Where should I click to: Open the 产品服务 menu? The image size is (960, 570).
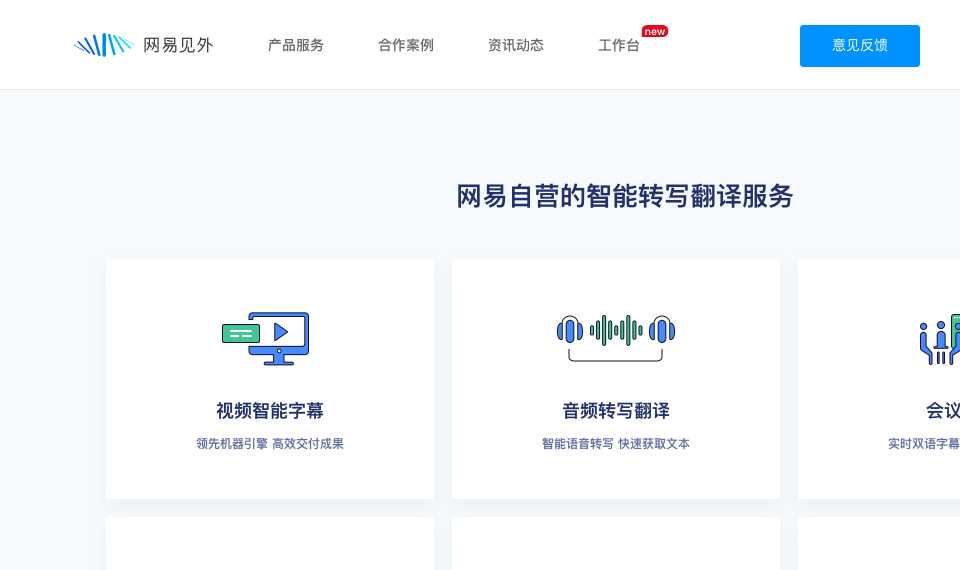pos(296,45)
